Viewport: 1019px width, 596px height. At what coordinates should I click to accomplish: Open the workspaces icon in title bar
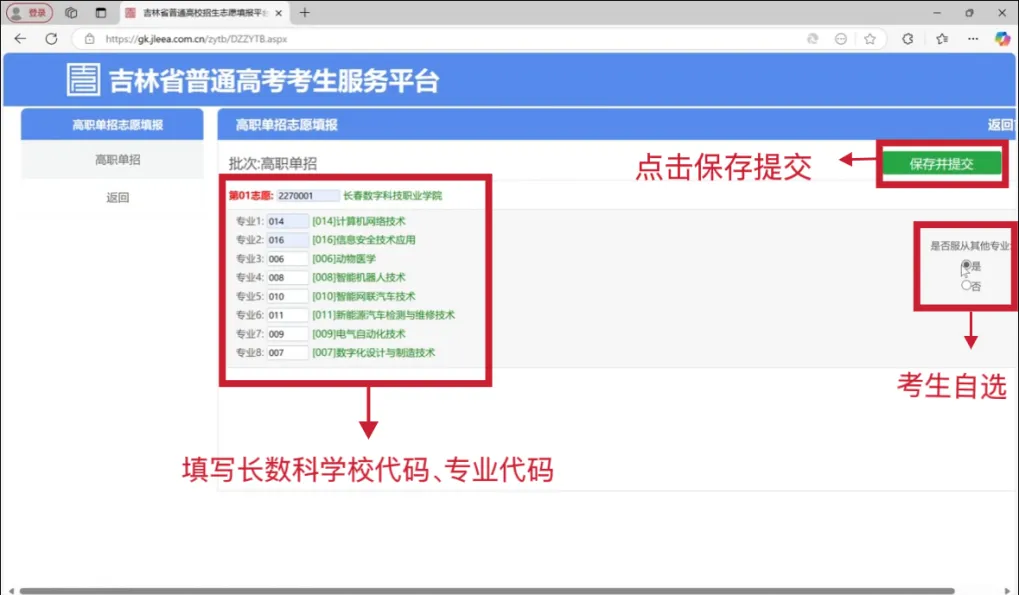pyautogui.click(x=71, y=13)
